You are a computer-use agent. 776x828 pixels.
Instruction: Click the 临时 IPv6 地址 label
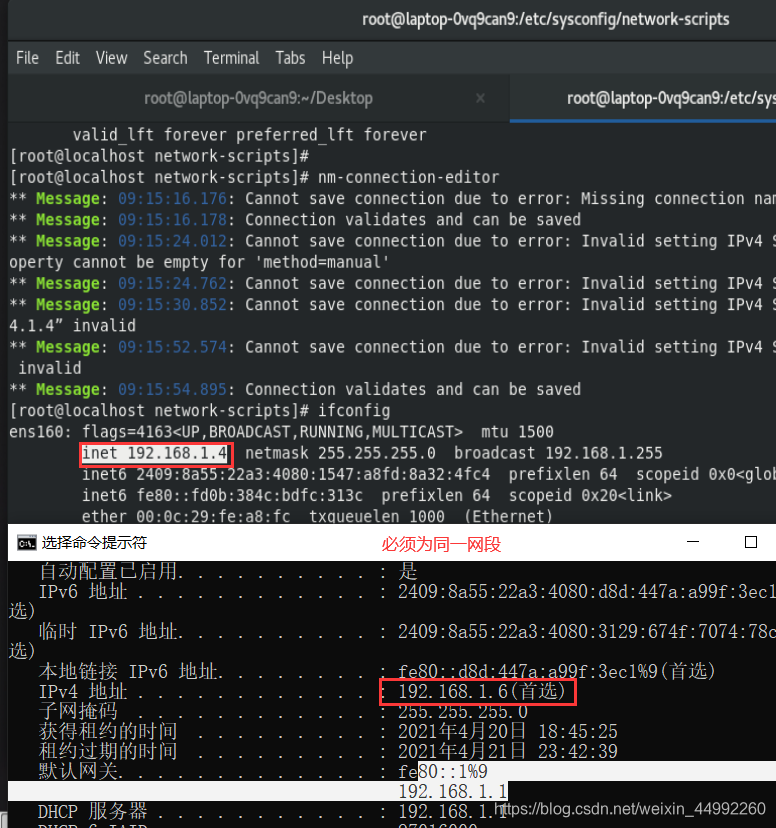click(110, 632)
